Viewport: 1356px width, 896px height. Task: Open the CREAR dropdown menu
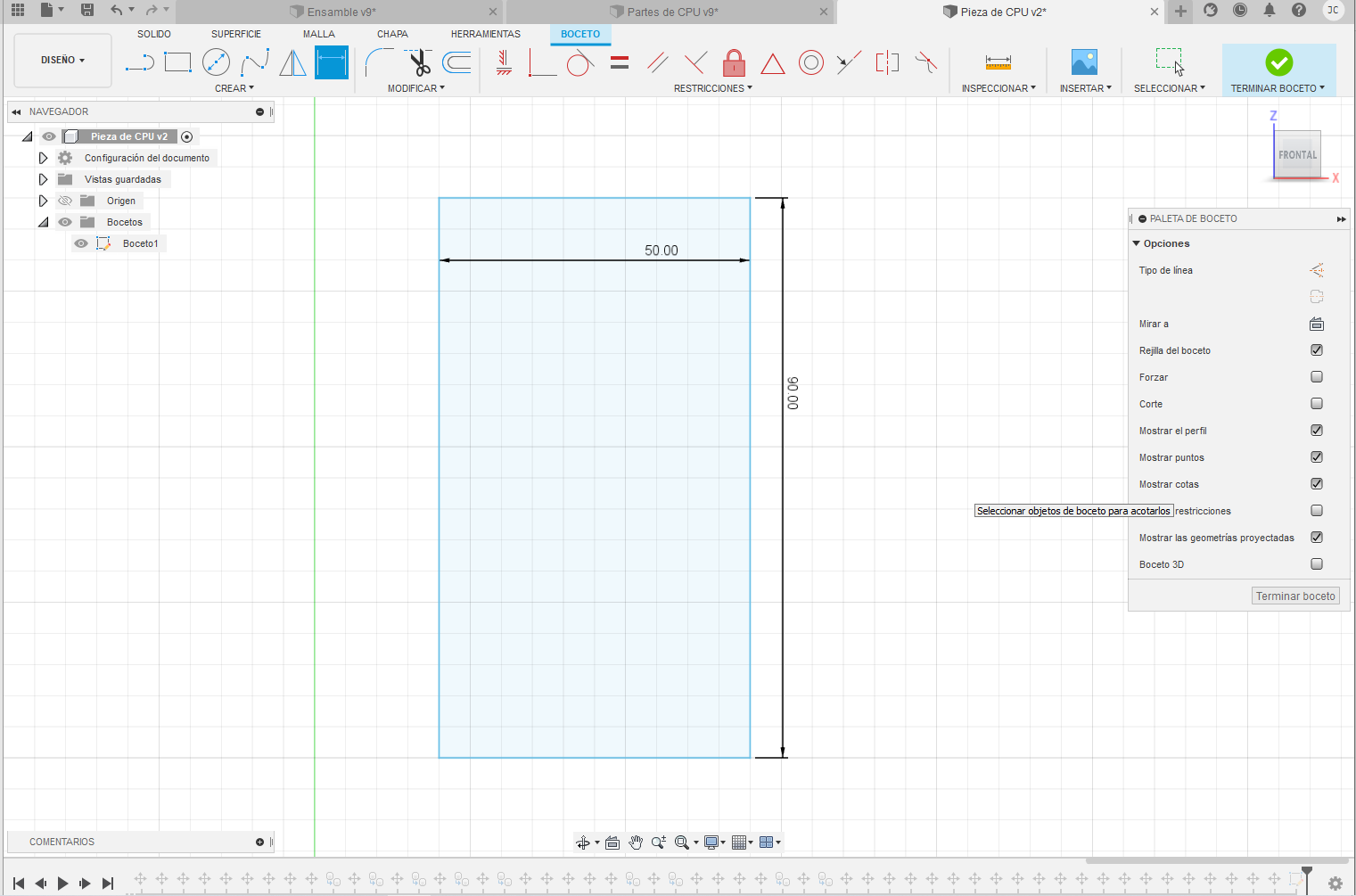point(234,88)
